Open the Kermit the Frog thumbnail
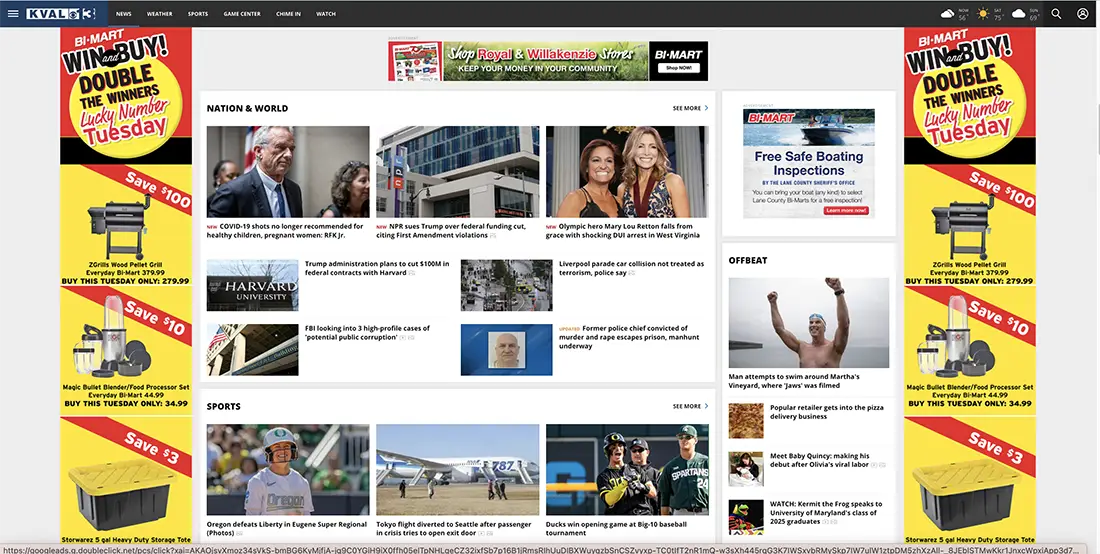The height and width of the screenshot is (554, 1100). [746, 517]
